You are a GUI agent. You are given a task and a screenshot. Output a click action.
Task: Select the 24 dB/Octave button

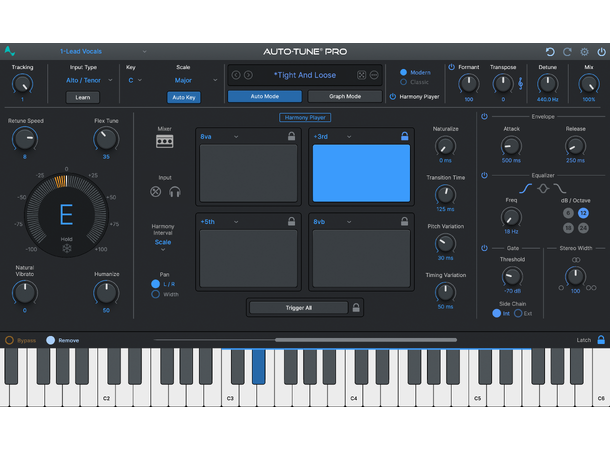(583, 228)
